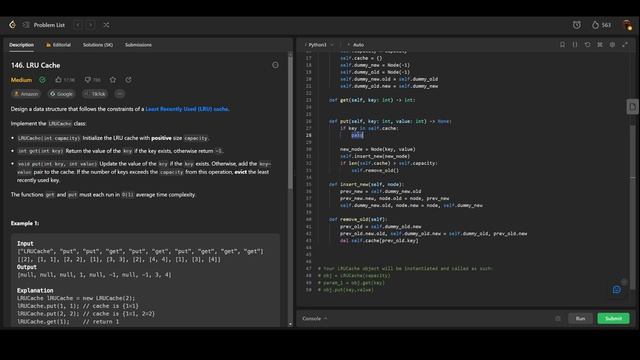Switch to the Solutions tab
The image size is (640, 360).
click(x=98, y=45)
